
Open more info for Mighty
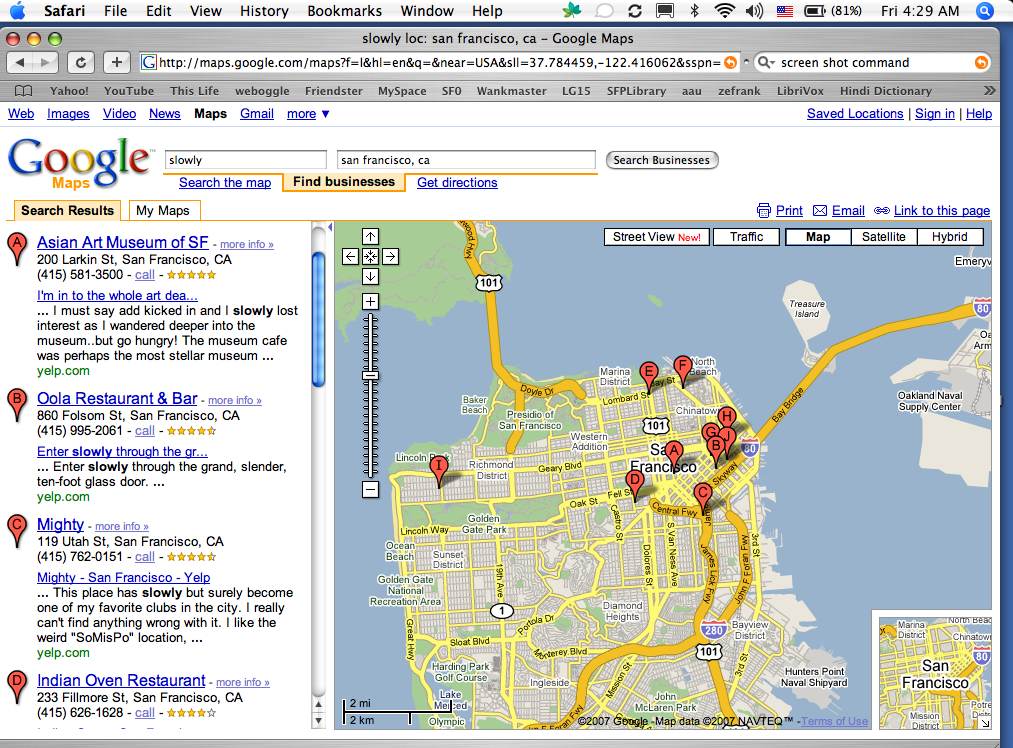tap(121, 526)
